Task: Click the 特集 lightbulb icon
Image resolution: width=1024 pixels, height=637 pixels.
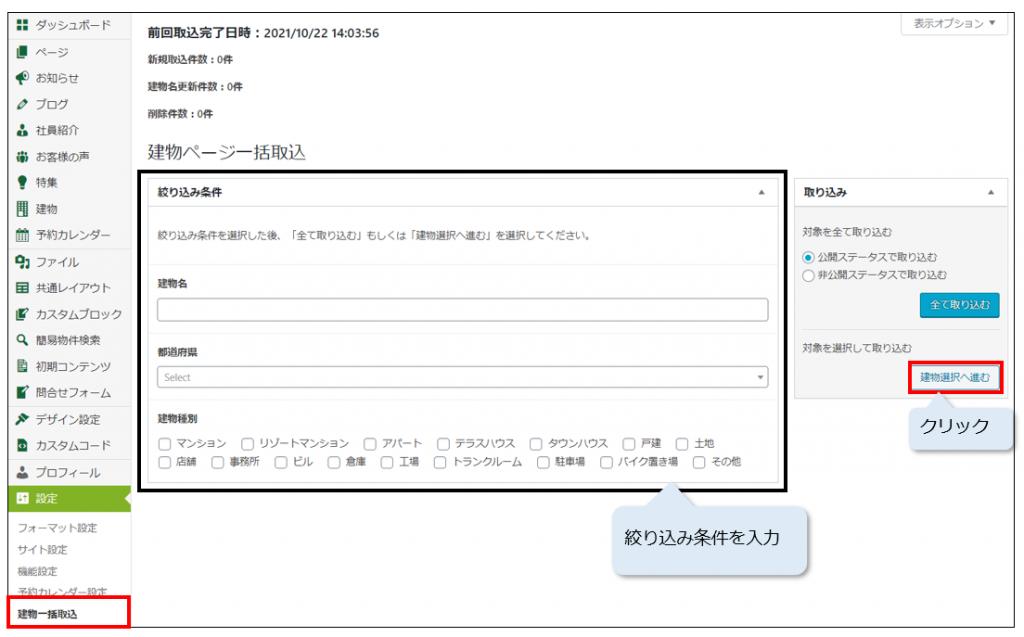Action: point(22,183)
